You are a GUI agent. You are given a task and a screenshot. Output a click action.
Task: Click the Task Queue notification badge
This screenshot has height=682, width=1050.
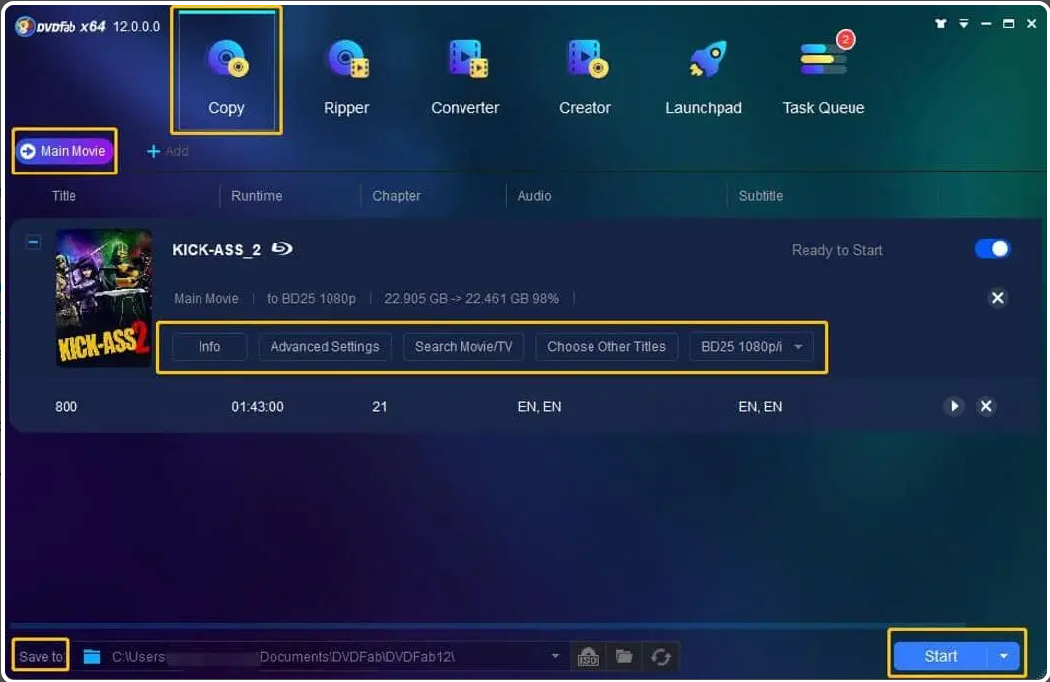pyautogui.click(x=846, y=40)
